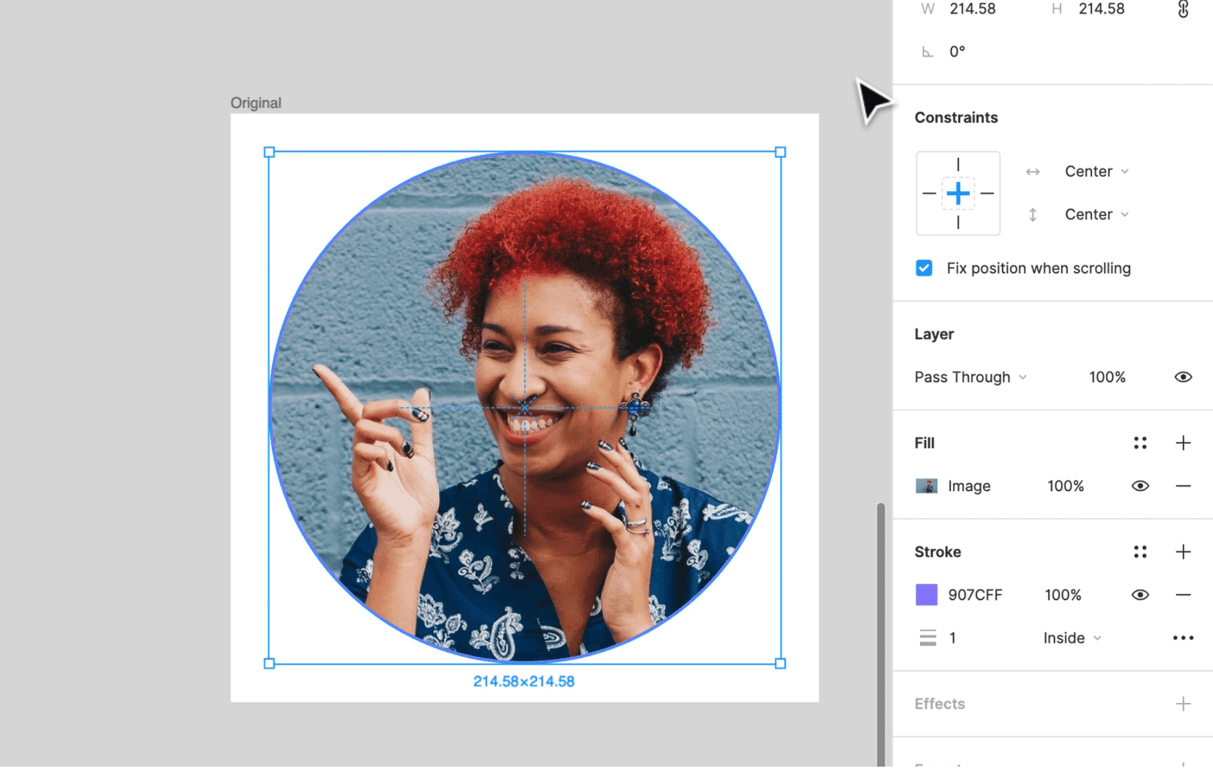Add a new fill with plus icon
The height and width of the screenshot is (768, 1213).
click(x=1183, y=443)
